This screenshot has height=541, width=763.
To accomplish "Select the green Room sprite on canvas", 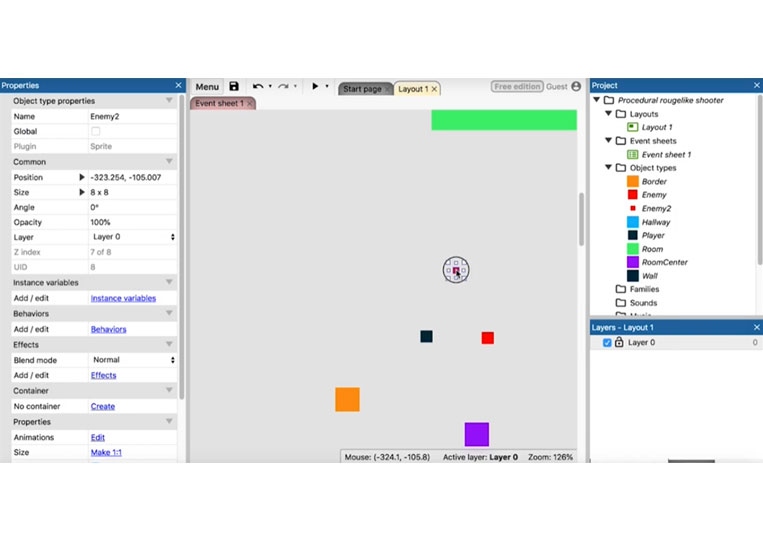I will click(504, 120).
